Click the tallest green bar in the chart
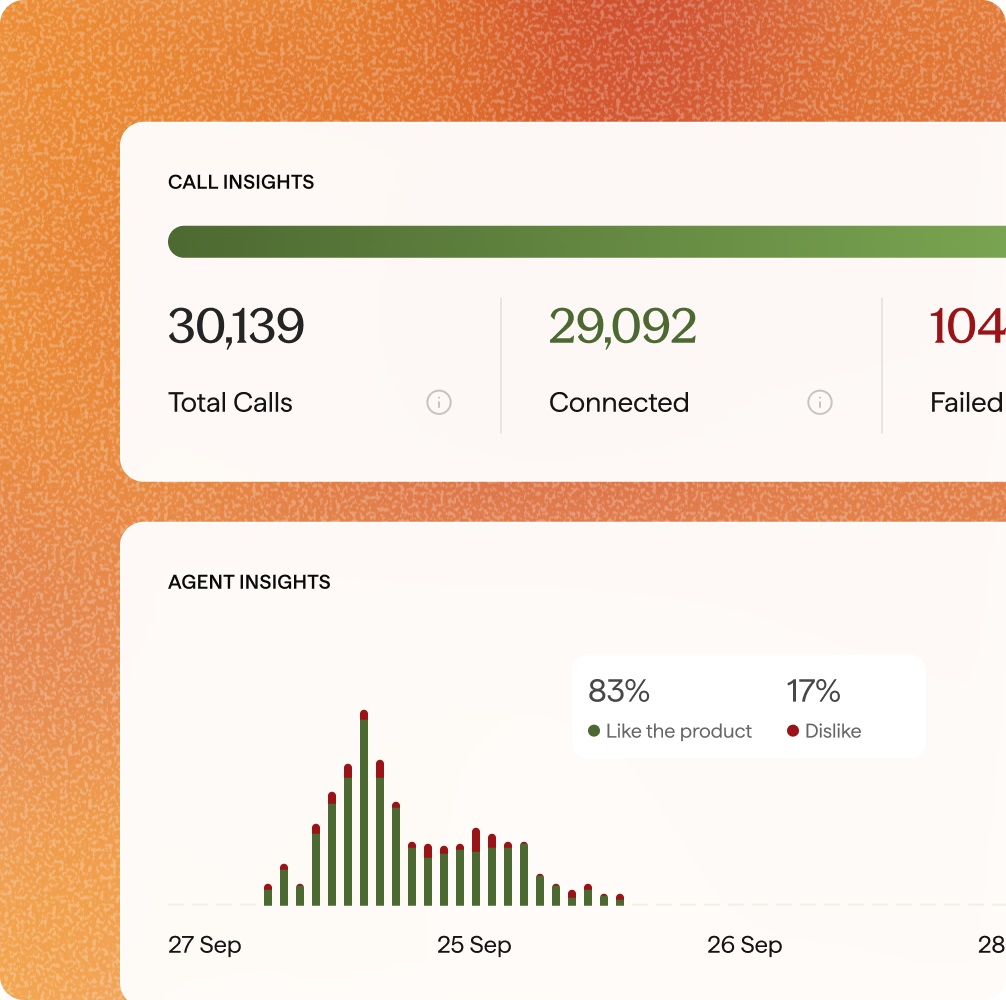Viewport: 1006px width, 1000px height. click(x=364, y=810)
